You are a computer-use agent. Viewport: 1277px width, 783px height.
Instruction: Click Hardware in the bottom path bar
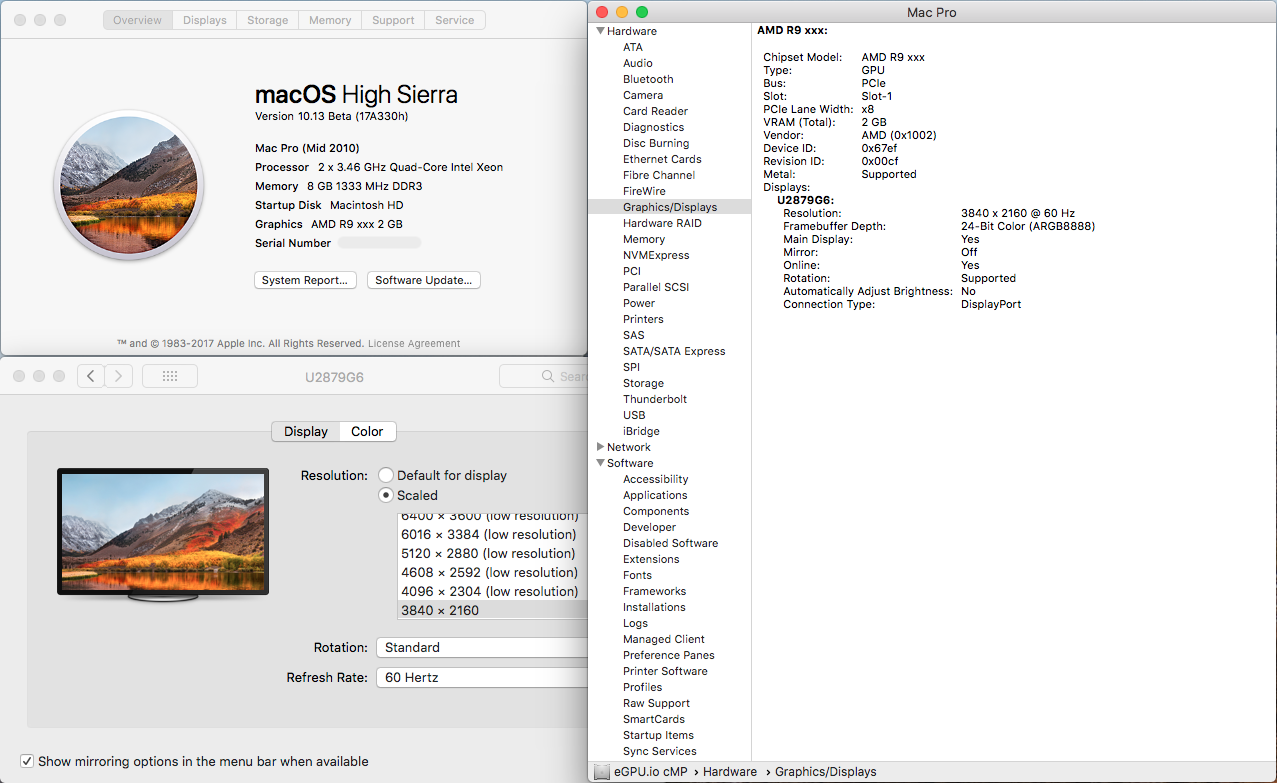730,772
